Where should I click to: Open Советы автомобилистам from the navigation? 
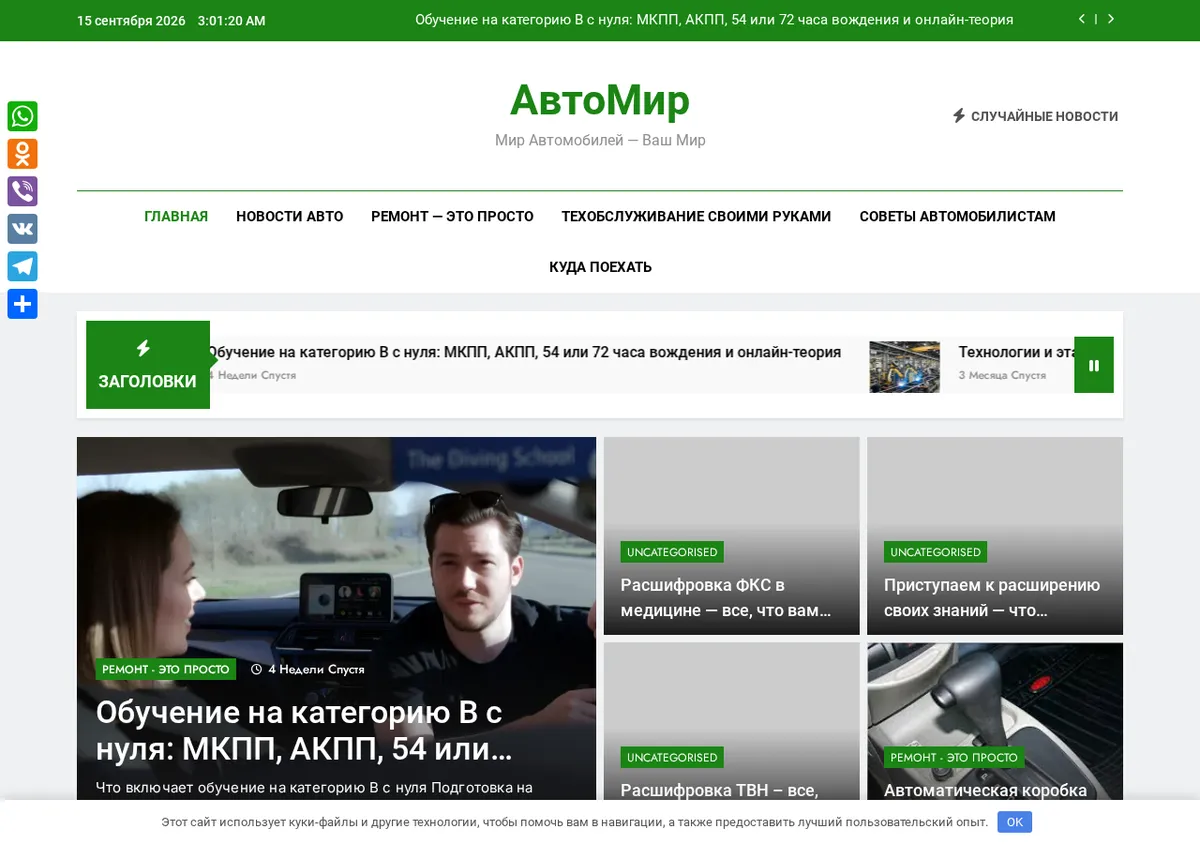pyautogui.click(x=957, y=216)
